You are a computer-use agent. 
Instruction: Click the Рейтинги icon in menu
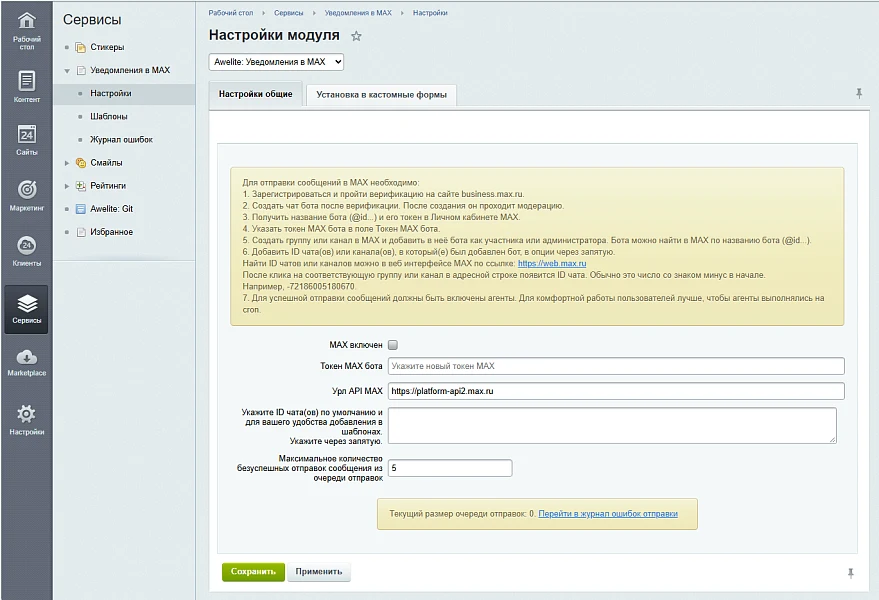tap(81, 186)
